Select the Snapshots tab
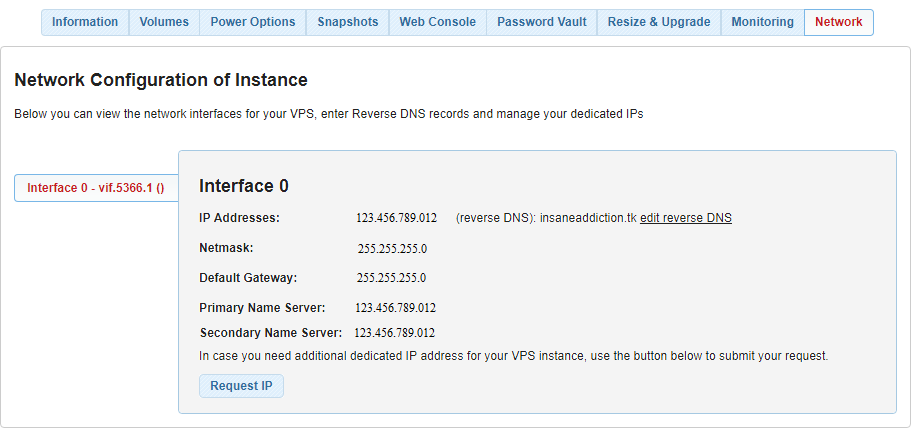The image size is (912, 430). (347, 22)
